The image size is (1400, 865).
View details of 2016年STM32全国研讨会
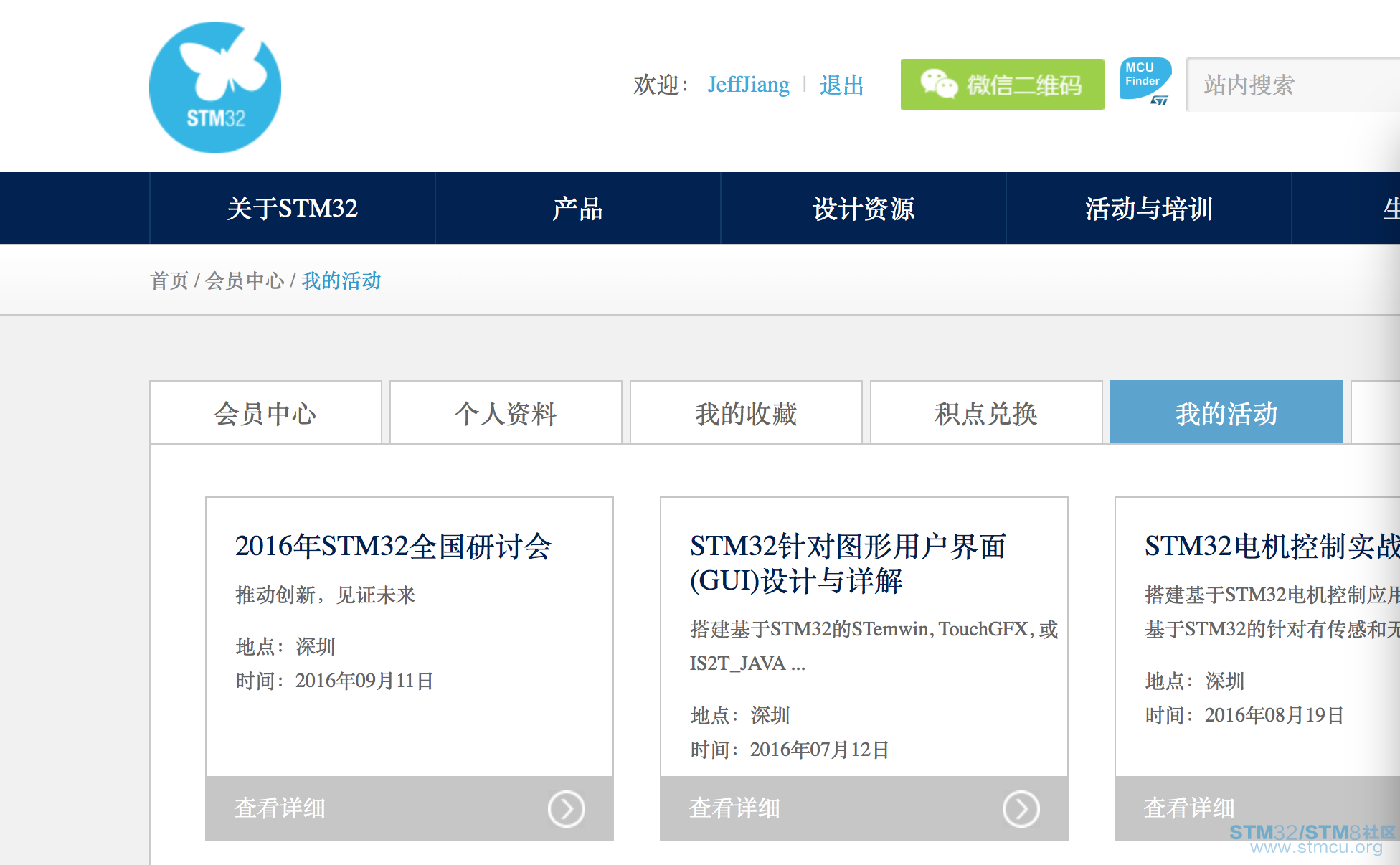coord(410,808)
